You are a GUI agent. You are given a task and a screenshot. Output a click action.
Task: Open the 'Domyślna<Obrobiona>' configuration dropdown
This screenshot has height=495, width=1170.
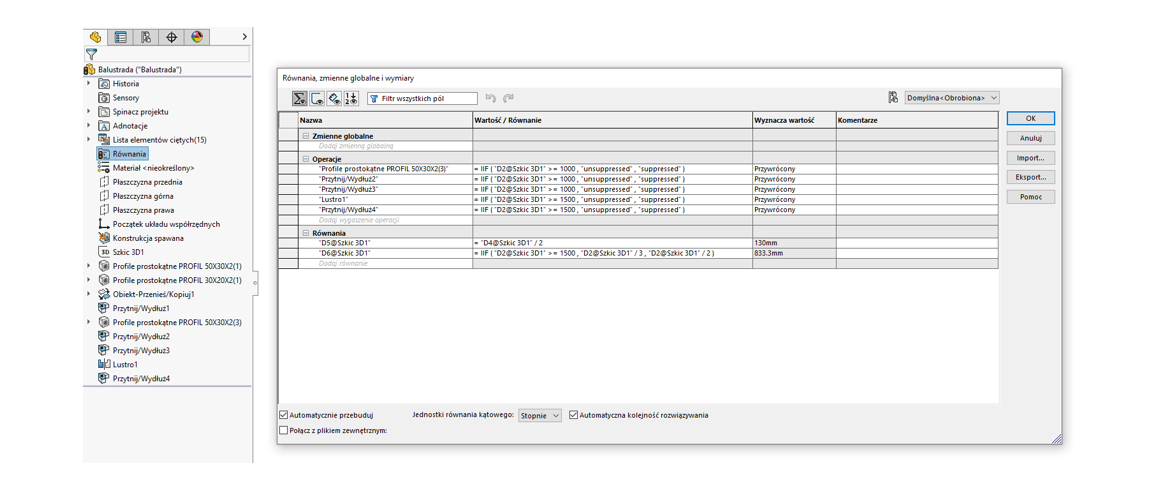tap(951, 98)
